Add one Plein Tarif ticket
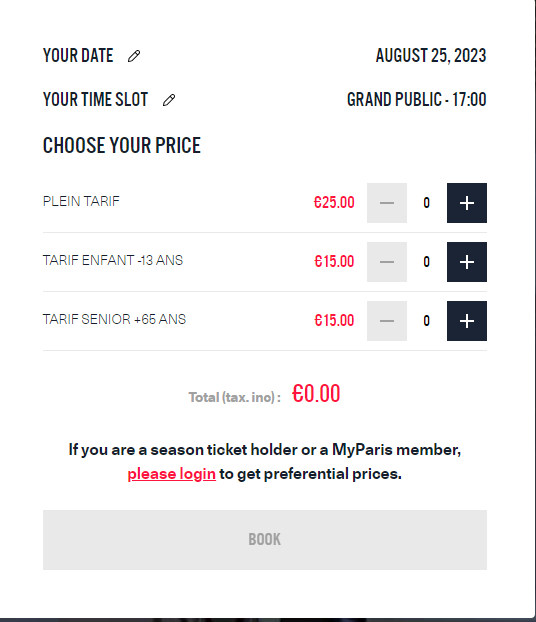The image size is (536, 622). tap(467, 203)
